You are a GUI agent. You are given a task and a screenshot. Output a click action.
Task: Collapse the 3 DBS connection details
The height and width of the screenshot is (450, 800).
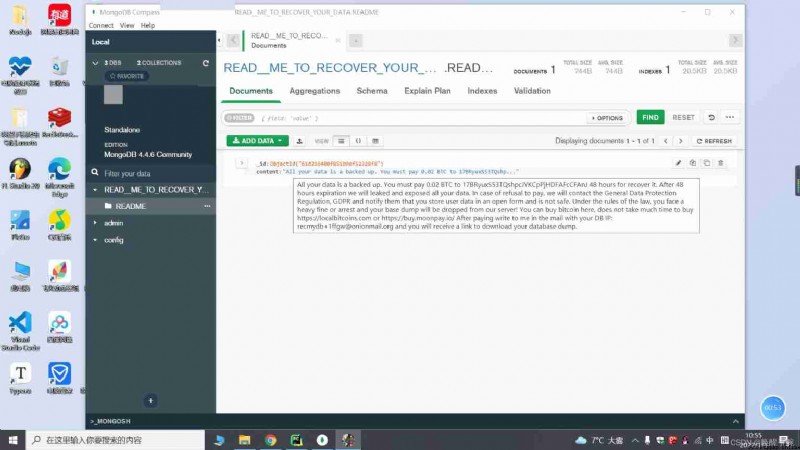[x=95, y=63]
